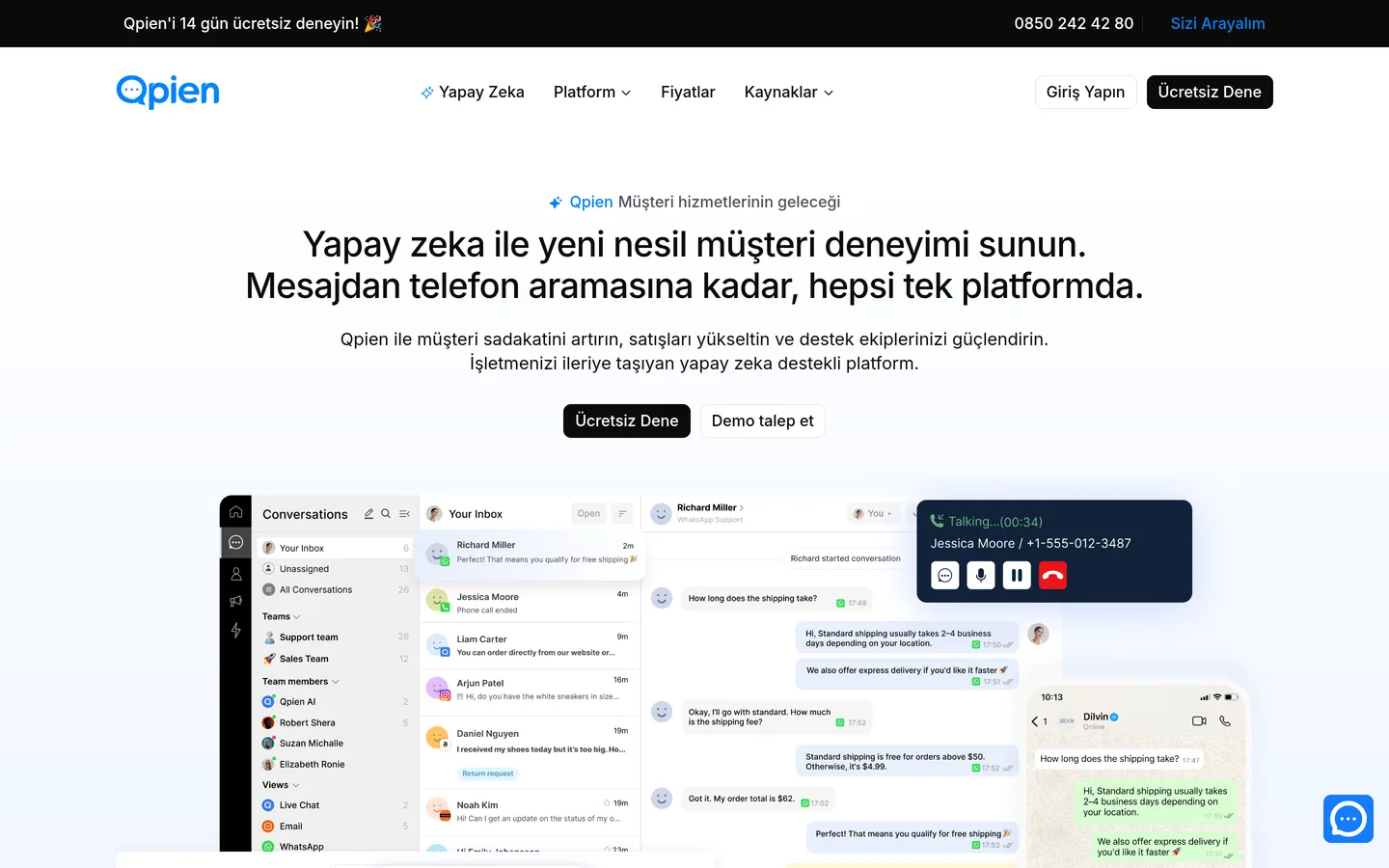Pause the ongoing call with Jessica Moore
This screenshot has width=1389, height=868.
point(1017,576)
